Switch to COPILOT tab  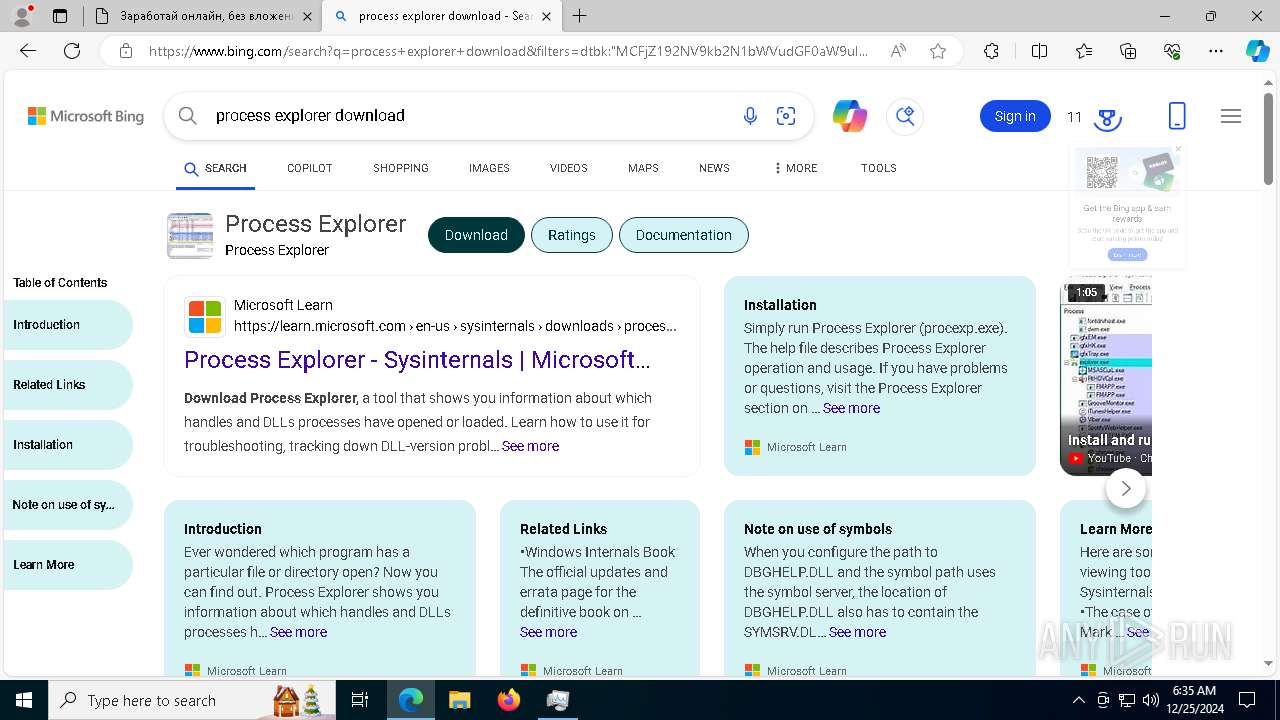(x=309, y=168)
